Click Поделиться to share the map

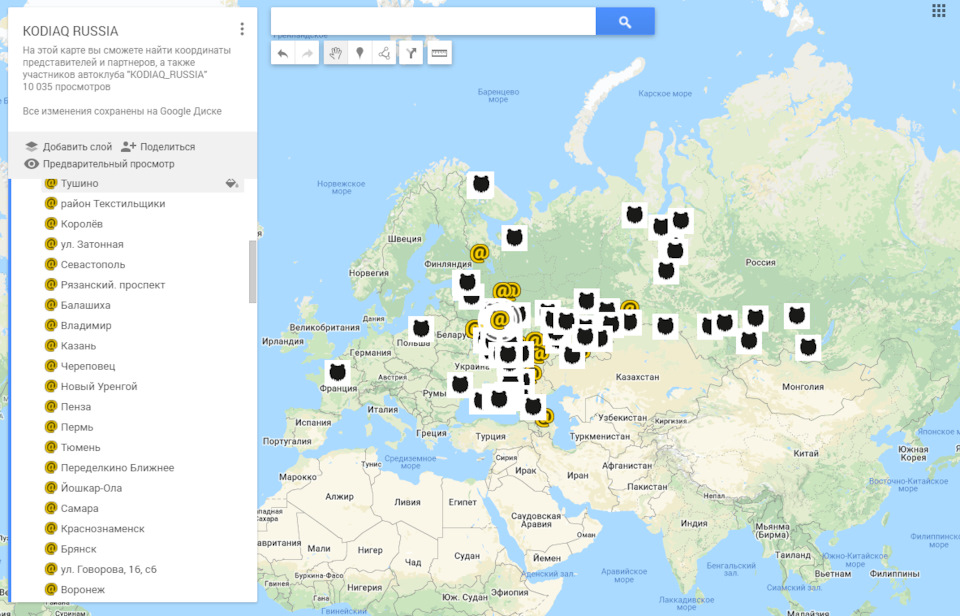[x=158, y=147]
